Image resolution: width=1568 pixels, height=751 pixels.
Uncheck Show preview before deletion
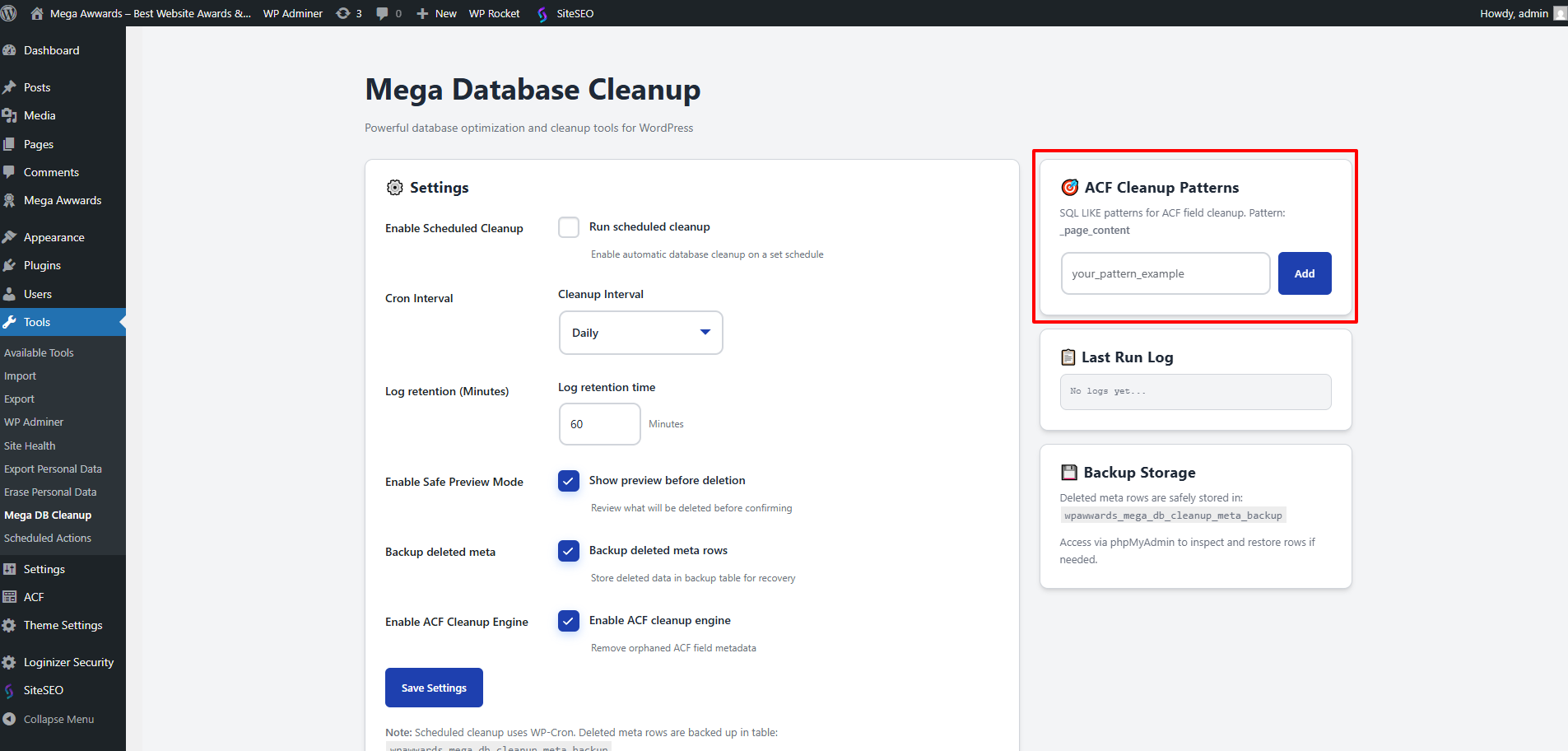click(x=569, y=481)
